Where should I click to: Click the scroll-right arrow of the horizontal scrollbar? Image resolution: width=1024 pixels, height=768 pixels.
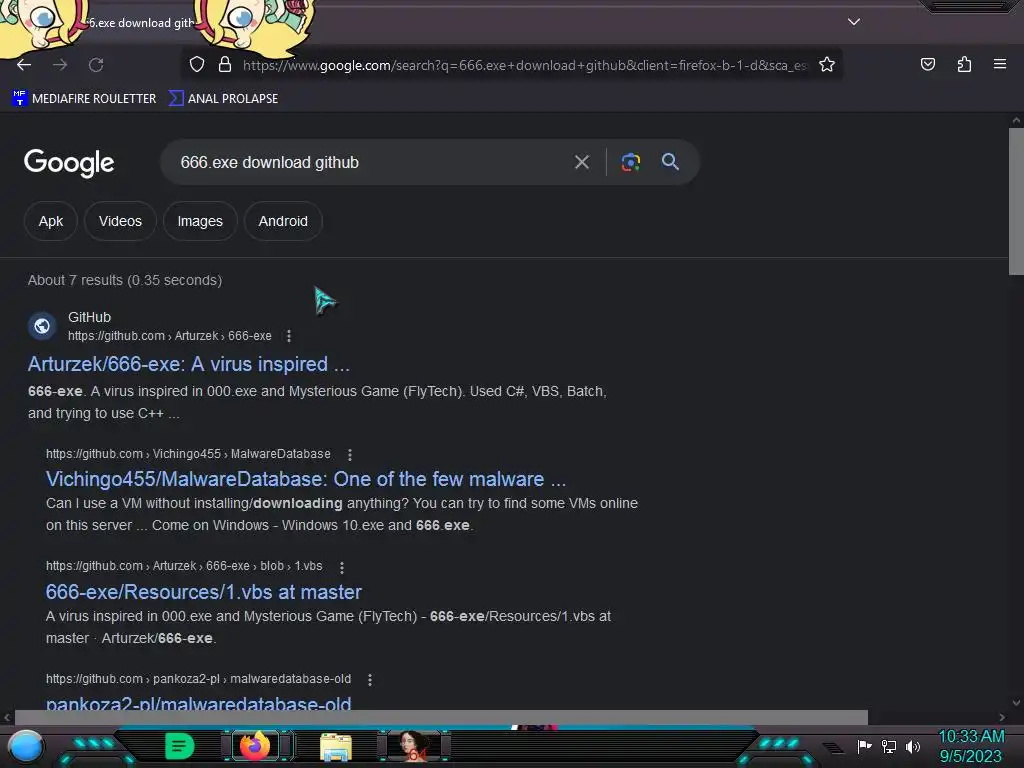[x=1002, y=717]
